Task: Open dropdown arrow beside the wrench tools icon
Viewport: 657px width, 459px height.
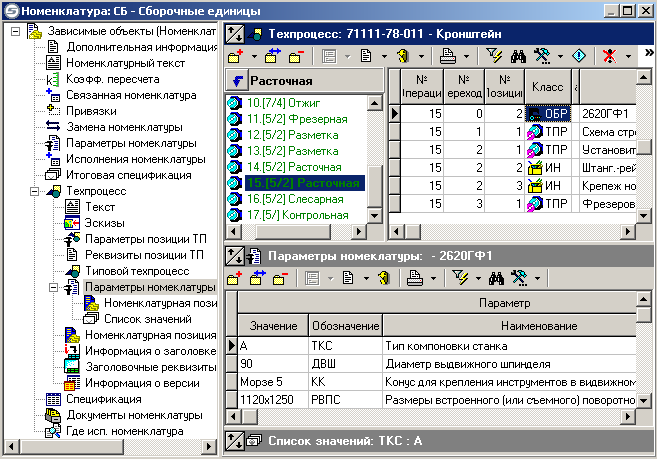Action: click(561, 56)
